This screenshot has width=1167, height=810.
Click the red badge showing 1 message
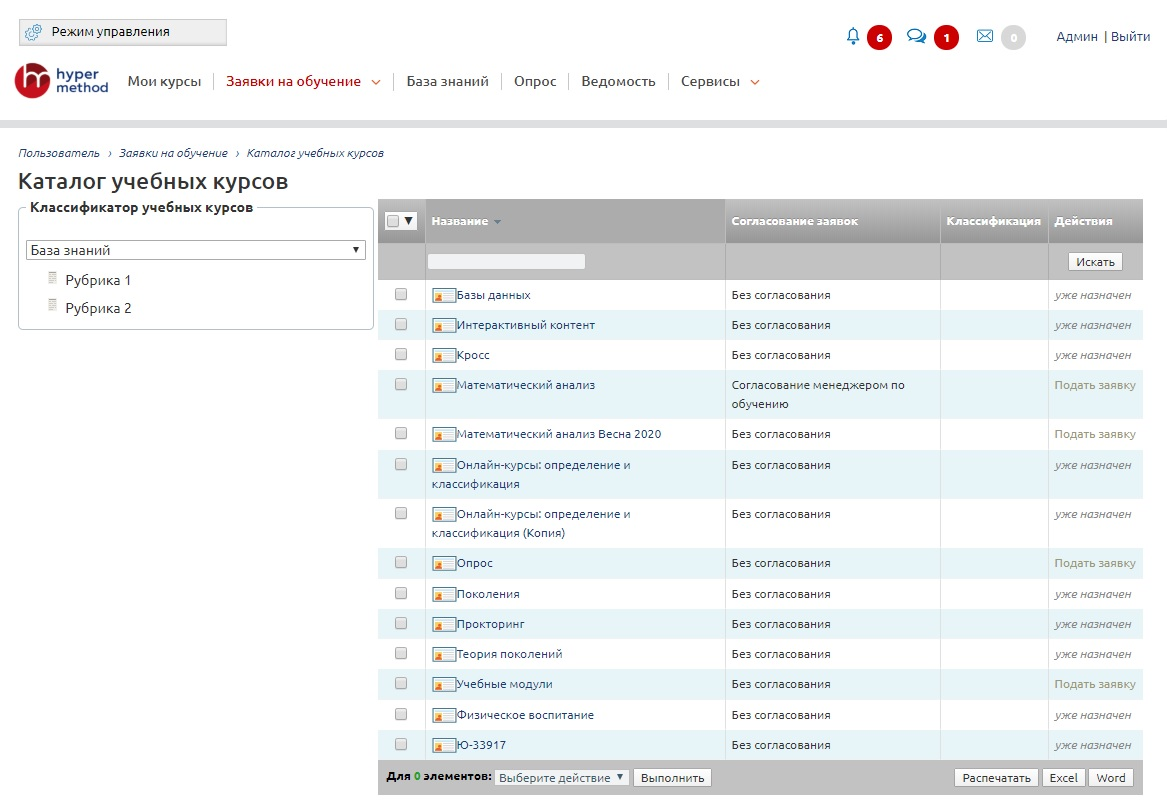pos(946,37)
